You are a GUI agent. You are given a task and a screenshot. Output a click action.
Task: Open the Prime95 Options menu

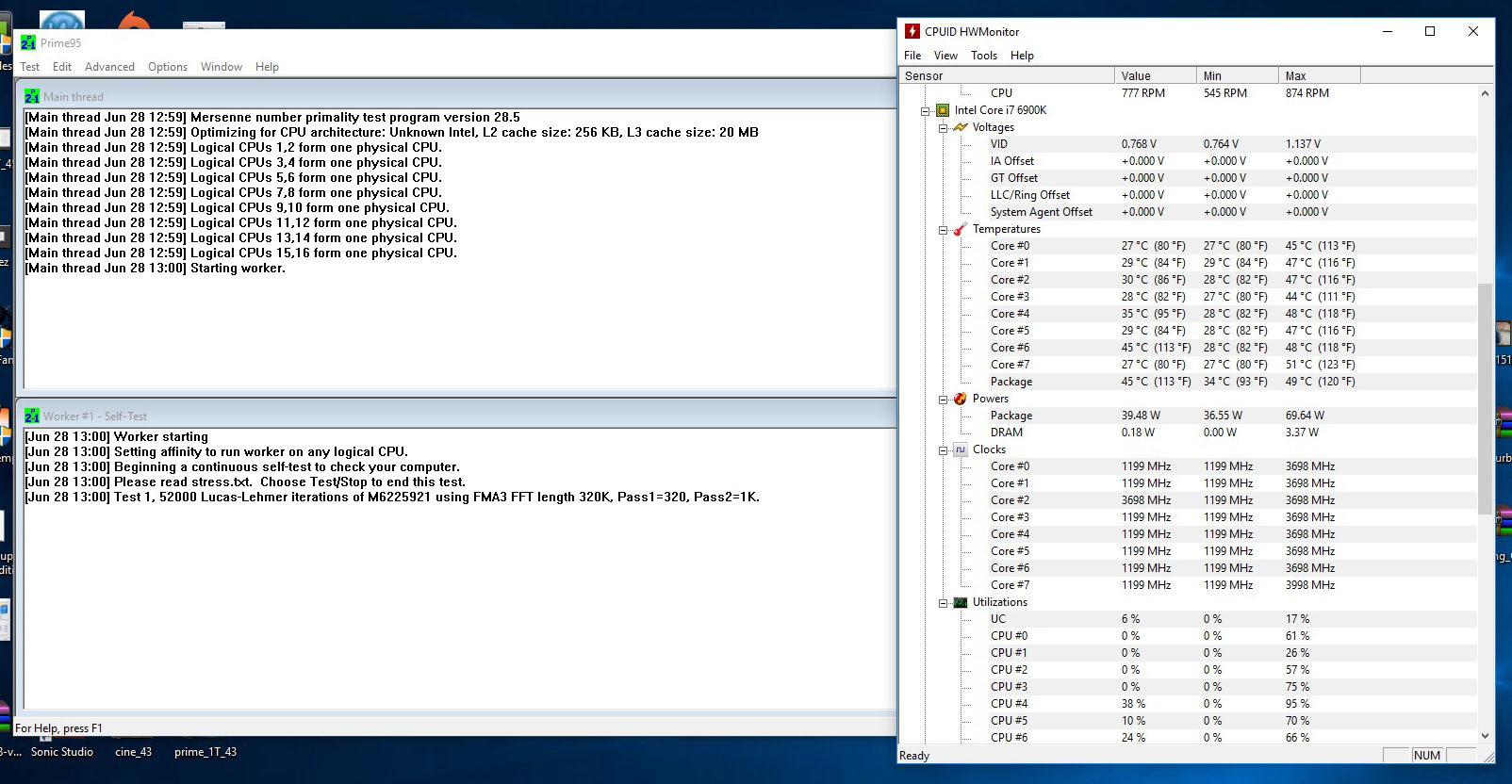[x=168, y=67]
